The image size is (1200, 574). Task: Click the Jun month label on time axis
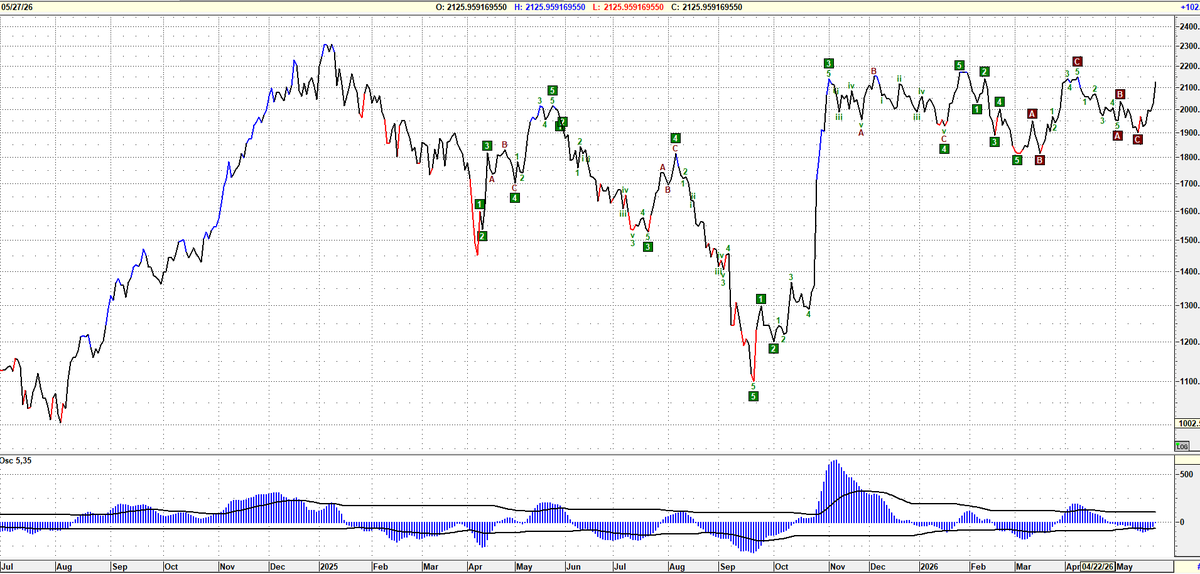pos(574,567)
